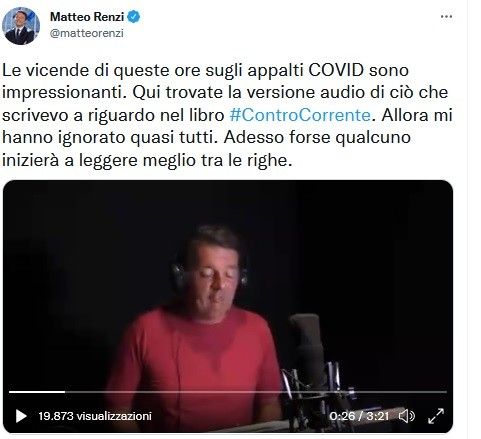Click the 0:26 / 3:21 time indicator
481x439 pixels.
pyautogui.click(x=359, y=416)
